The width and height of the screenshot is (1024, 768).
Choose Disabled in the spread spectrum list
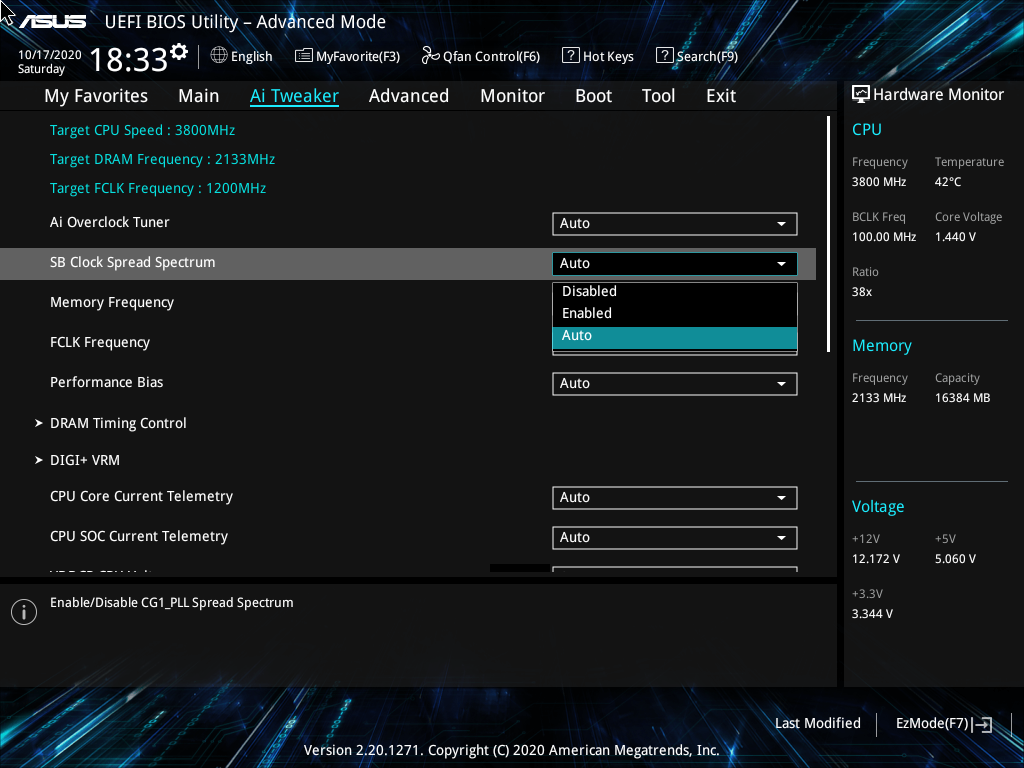click(x=675, y=291)
